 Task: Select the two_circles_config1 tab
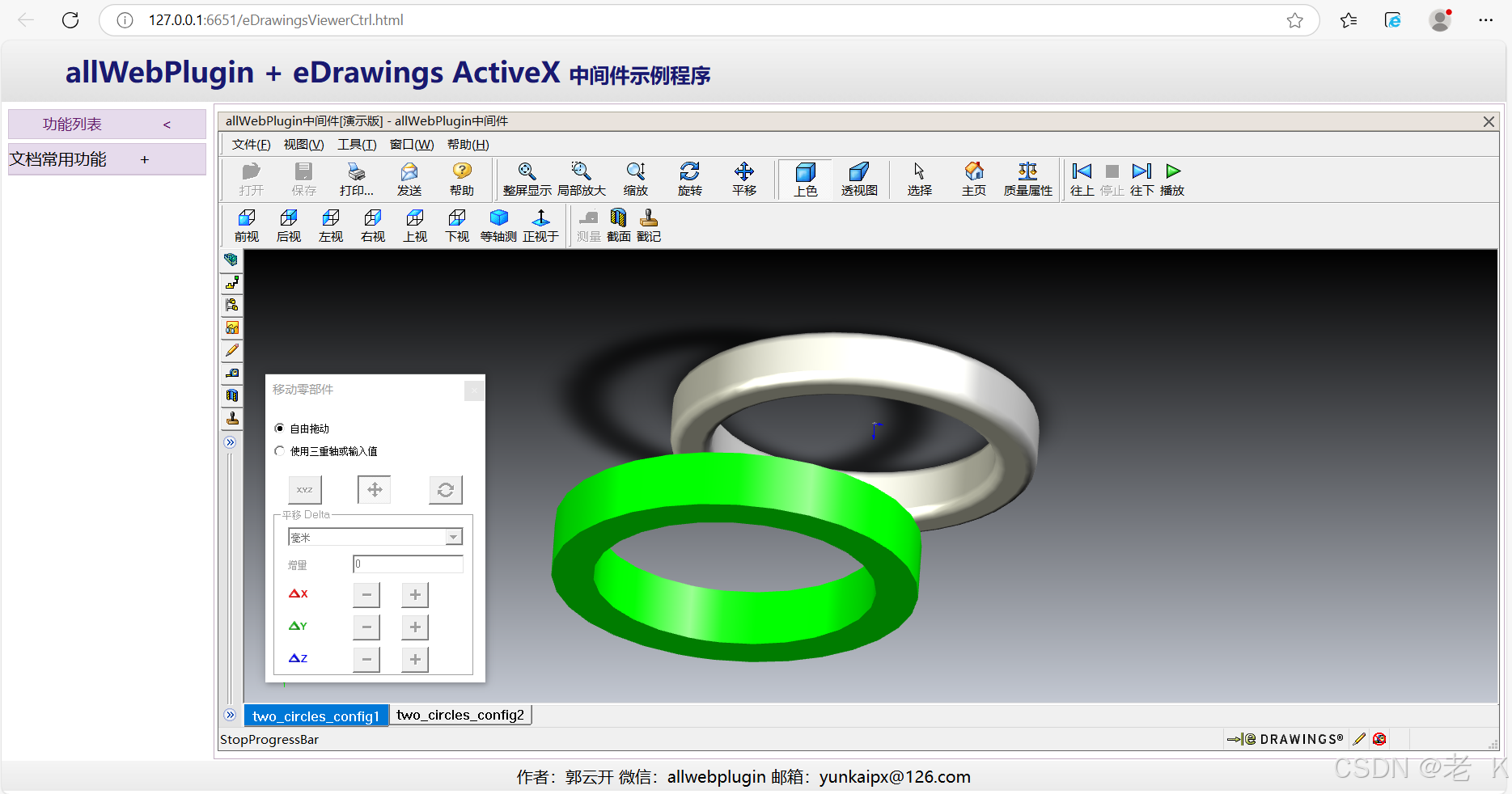click(316, 716)
